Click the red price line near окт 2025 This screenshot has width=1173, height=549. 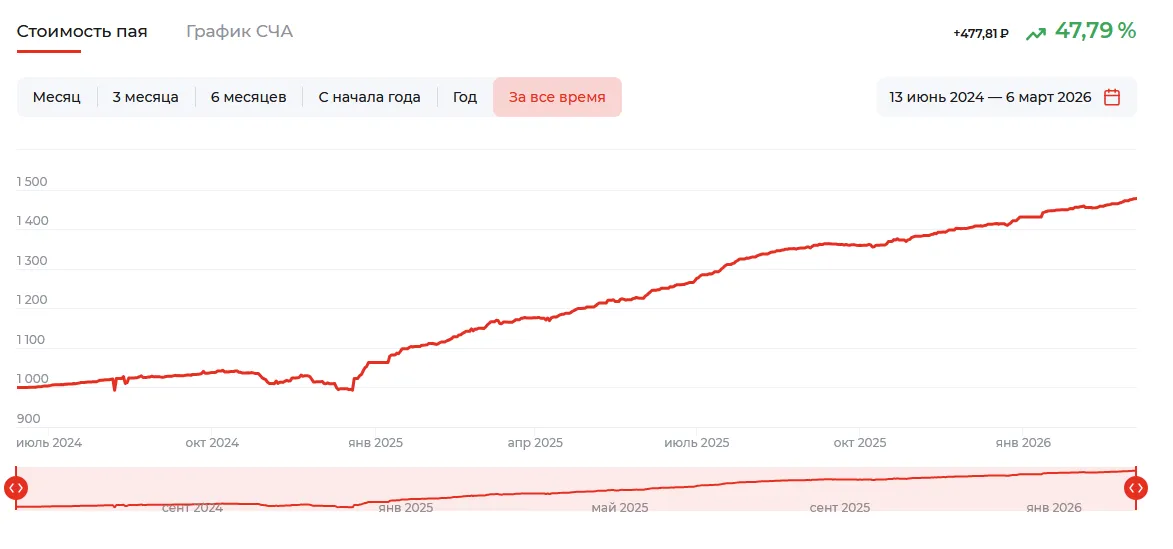pos(858,245)
